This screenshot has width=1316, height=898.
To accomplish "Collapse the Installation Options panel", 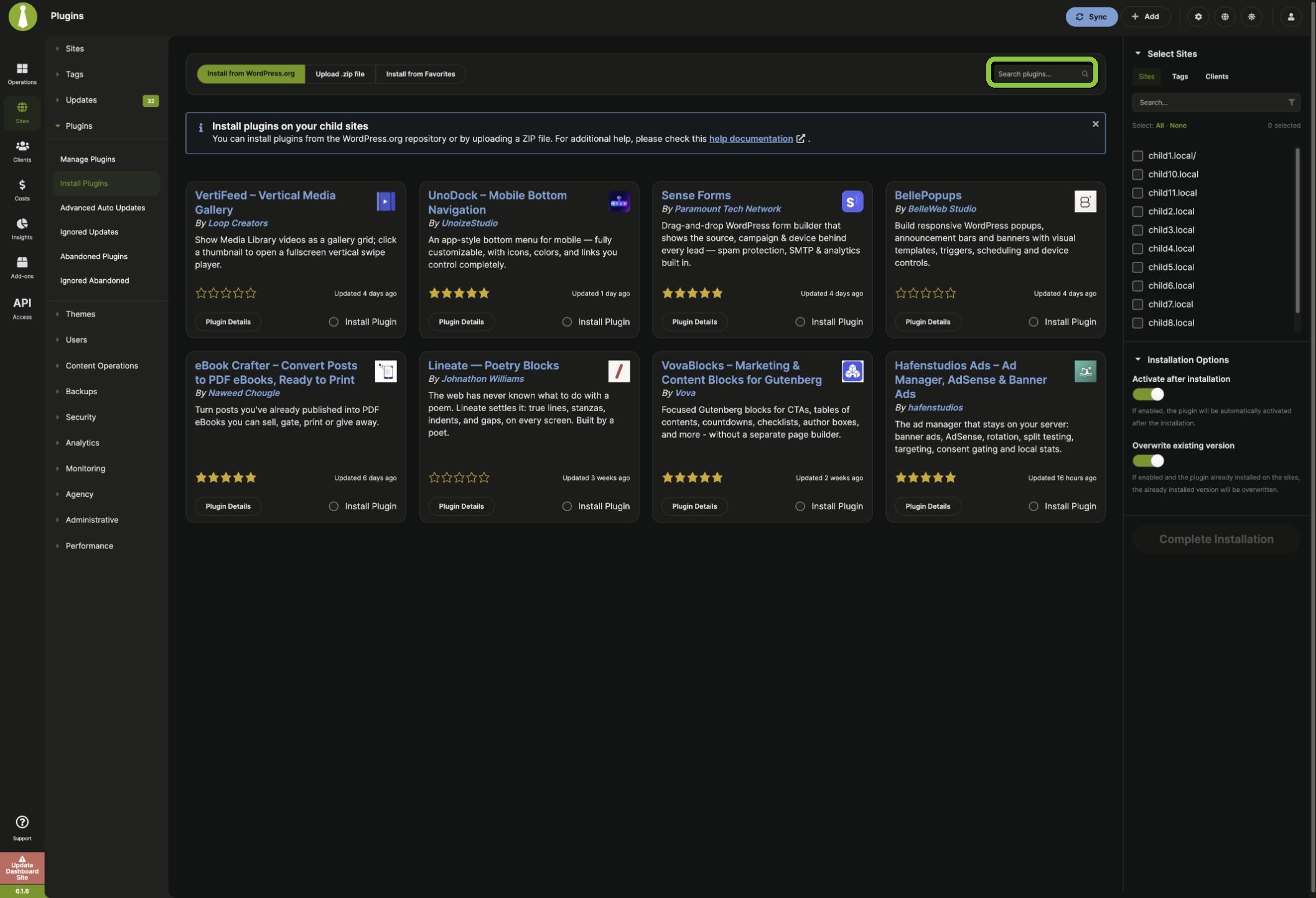I will click(x=1137, y=359).
